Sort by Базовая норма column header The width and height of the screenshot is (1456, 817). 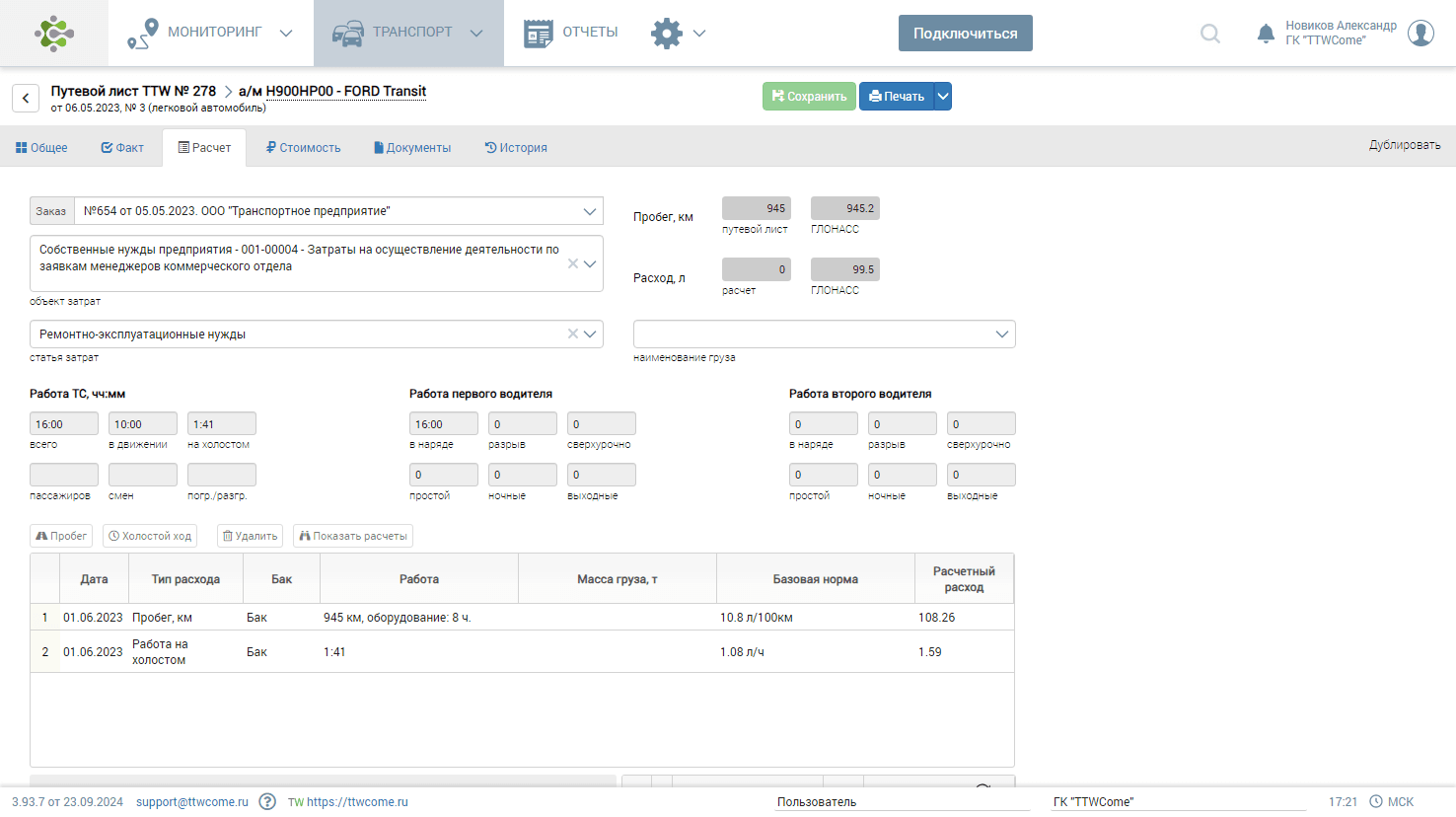click(x=815, y=579)
